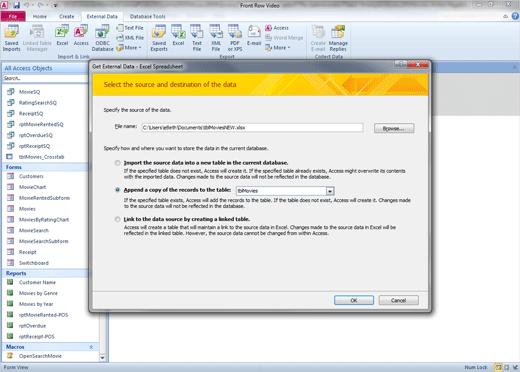This screenshot has height=372, width=520.
Task: Switch to the External Data tab
Action: pos(102,16)
